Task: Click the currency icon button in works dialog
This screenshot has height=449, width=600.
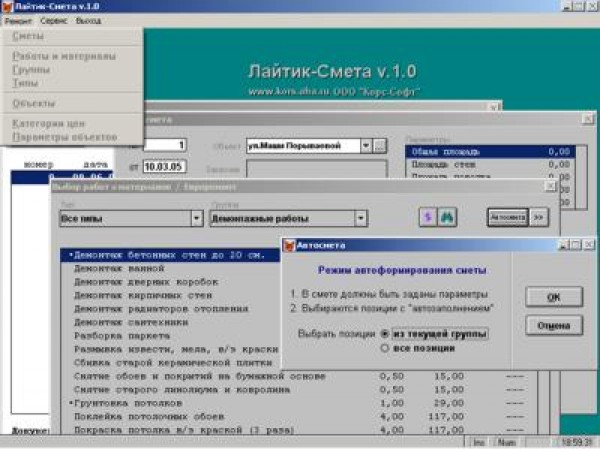Action: point(426,216)
